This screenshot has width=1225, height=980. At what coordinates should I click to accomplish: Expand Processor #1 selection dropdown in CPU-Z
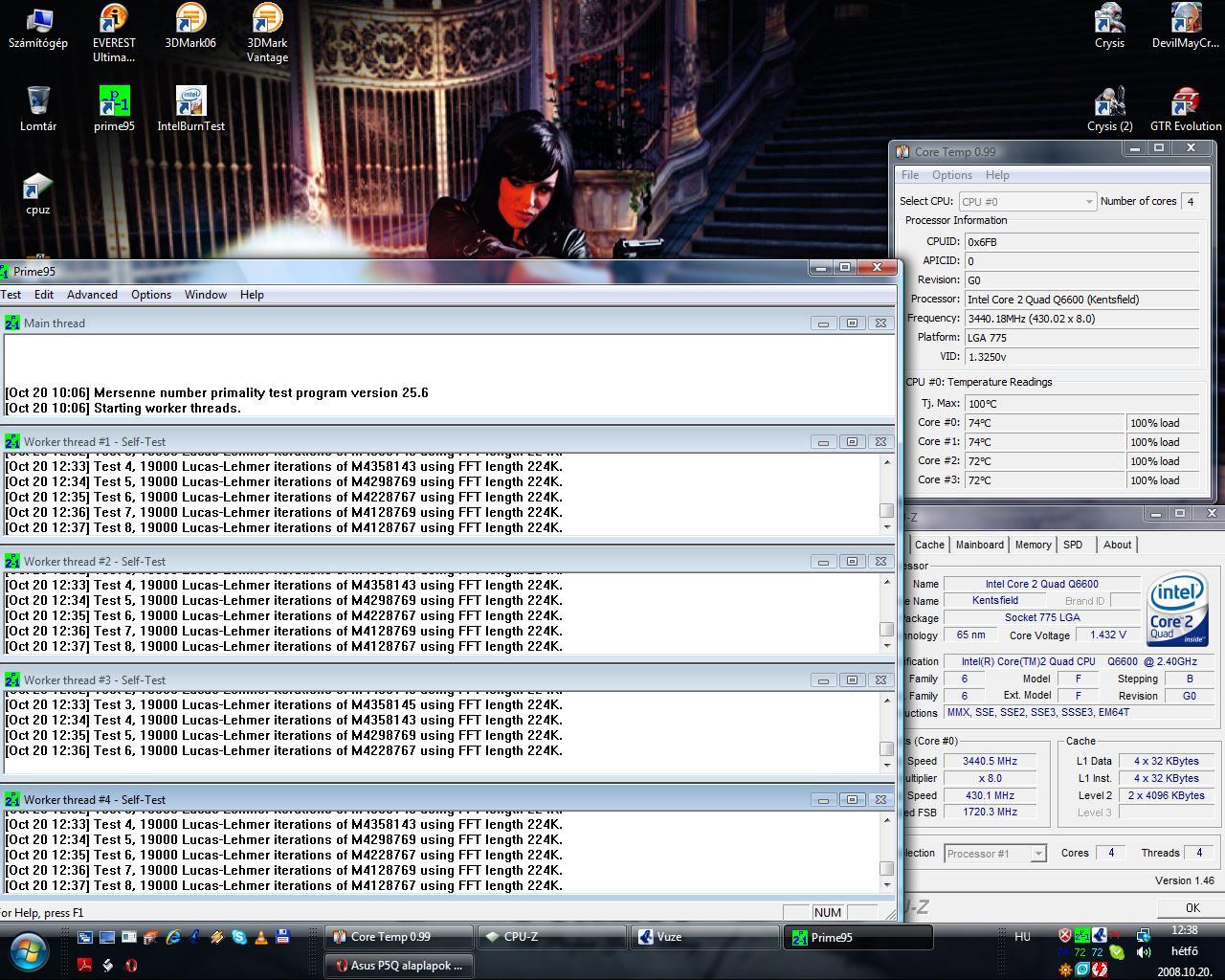pyautogui.click(x=1037, y=854)
